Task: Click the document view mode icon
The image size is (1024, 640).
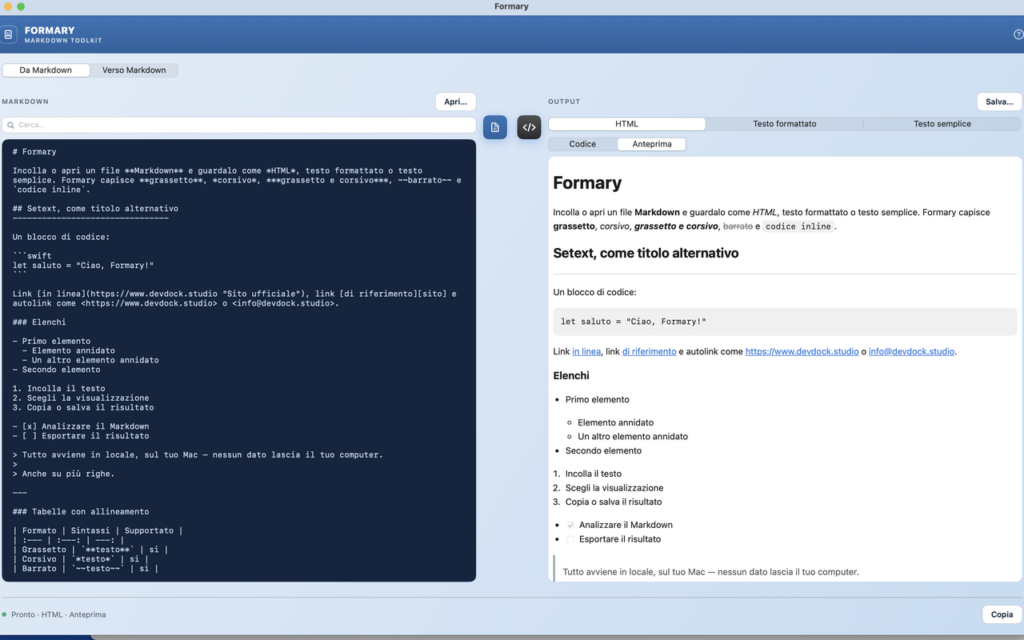Action: click(x=495, y=127)
